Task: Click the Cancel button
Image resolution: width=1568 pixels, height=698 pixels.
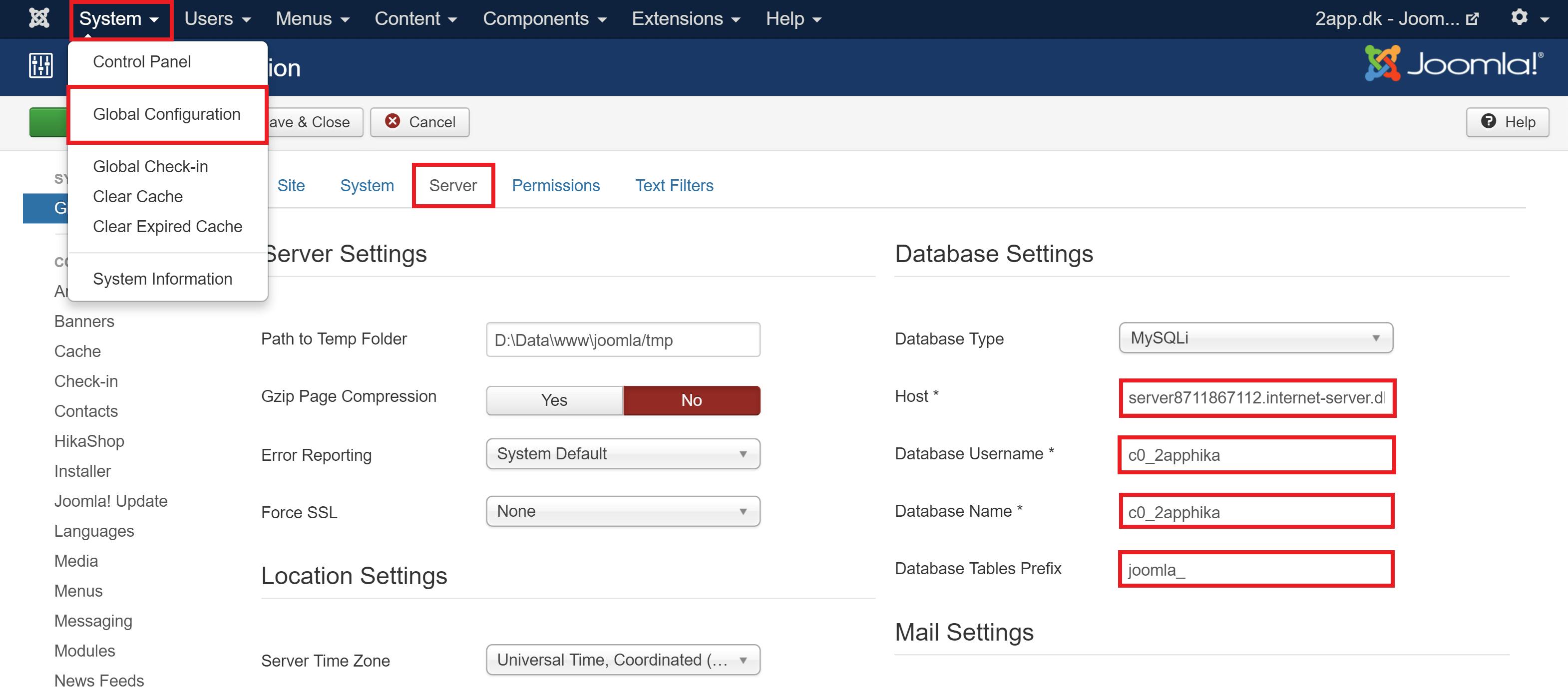Action: [420, 122]
